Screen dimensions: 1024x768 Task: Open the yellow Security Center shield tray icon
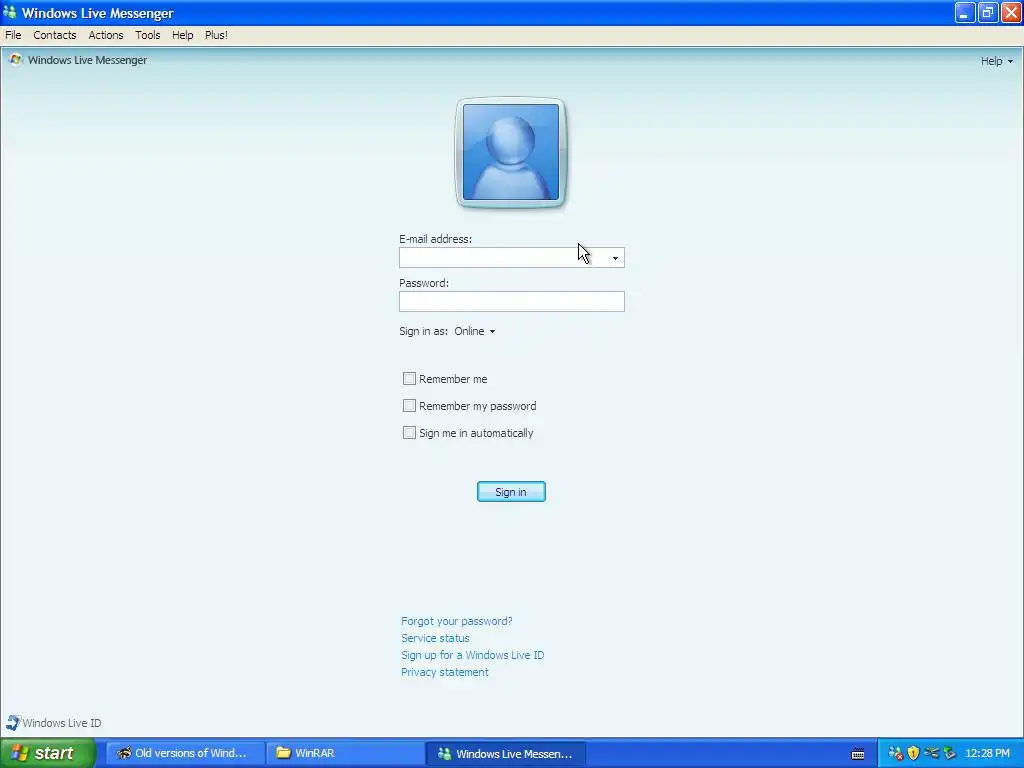[x=913, y=753]
